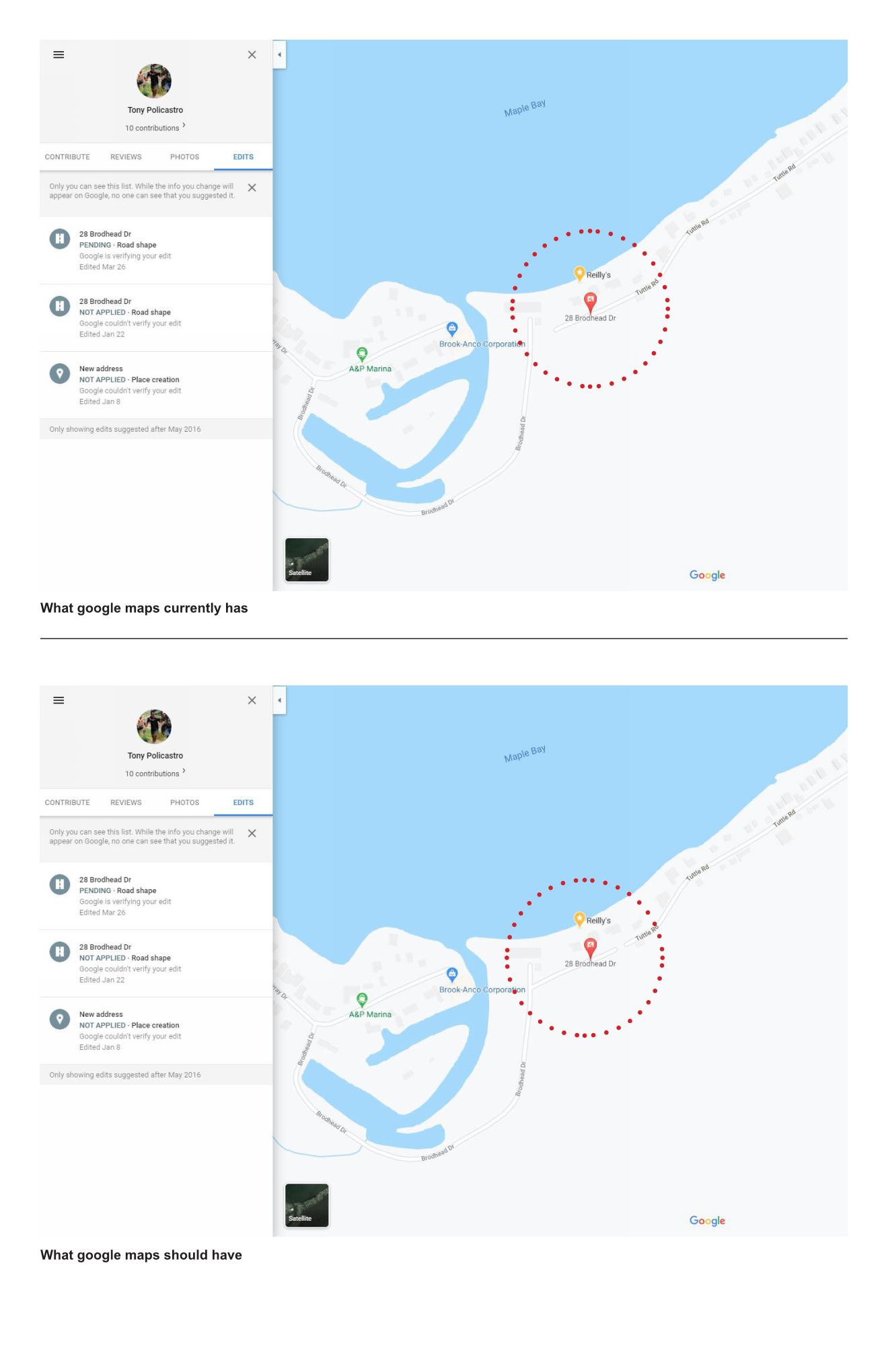Switch to Satellite view in lower map
The height and width of the screenshot is (1372, 888).
[307, 1205]
